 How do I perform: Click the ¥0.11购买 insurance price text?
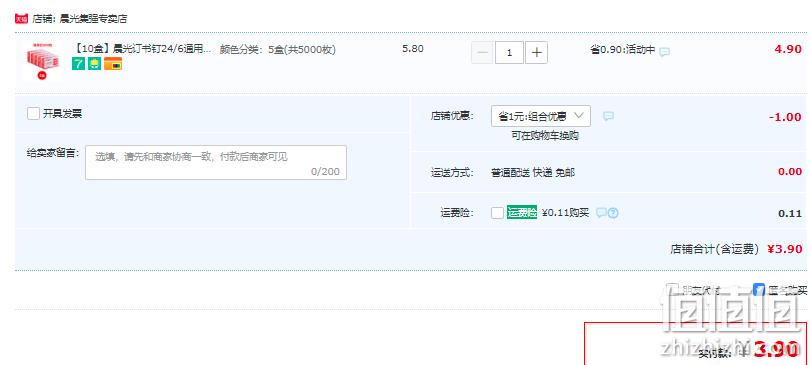565,213
